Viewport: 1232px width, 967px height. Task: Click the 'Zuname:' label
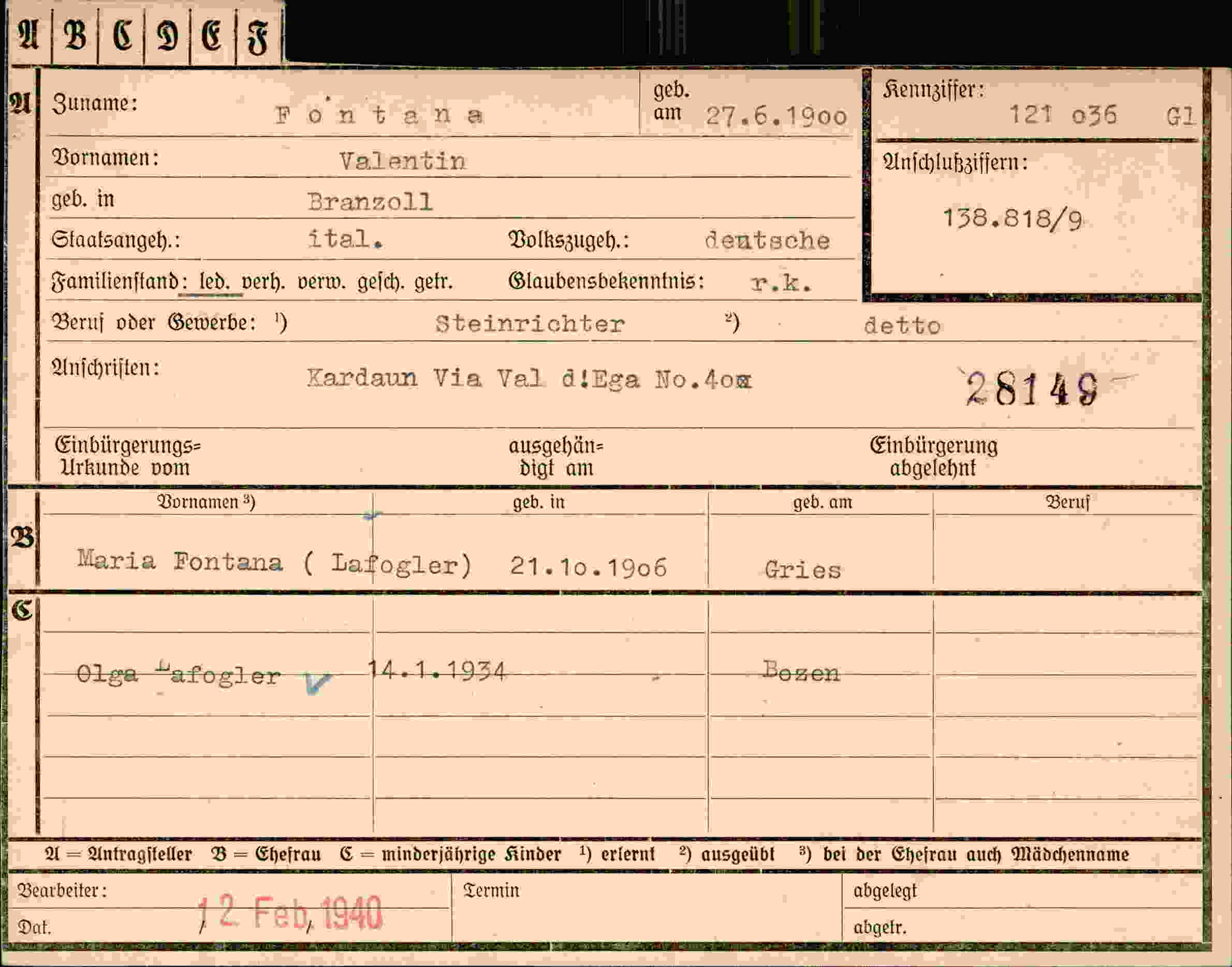coord(95,103)
